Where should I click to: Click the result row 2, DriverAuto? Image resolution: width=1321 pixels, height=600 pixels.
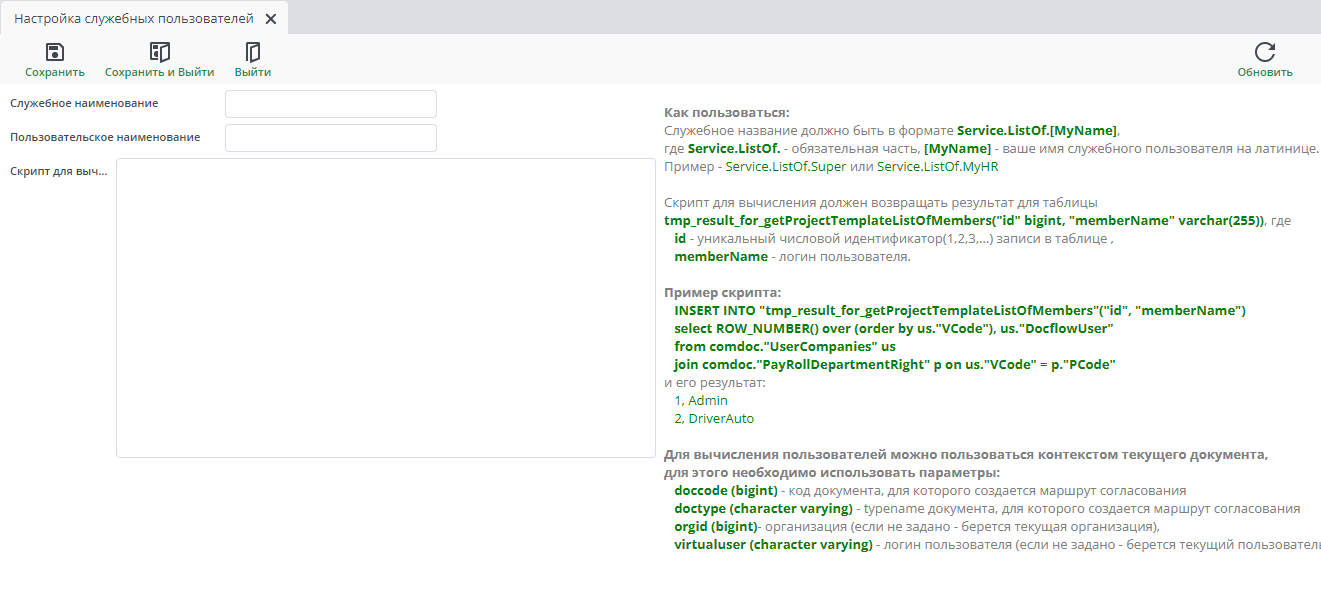[x=714, y=419]
